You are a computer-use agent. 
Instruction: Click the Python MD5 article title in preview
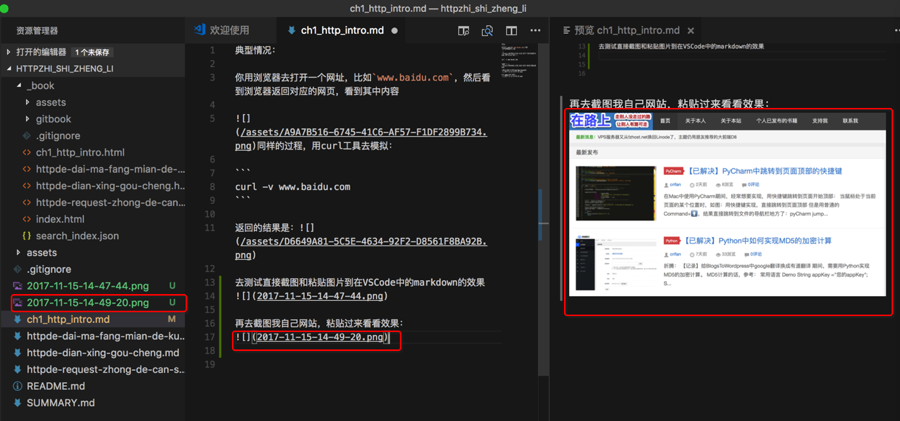[x=758, y=241]
